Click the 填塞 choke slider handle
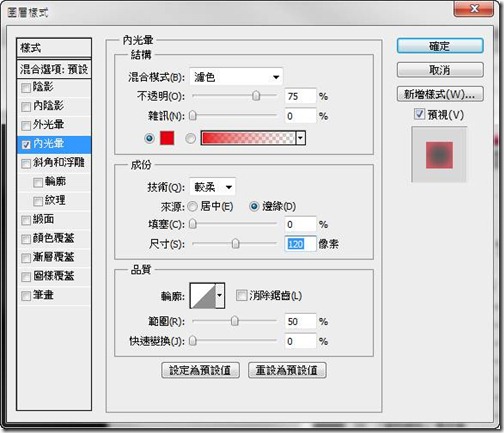The image size is (504, 433). 193,224
